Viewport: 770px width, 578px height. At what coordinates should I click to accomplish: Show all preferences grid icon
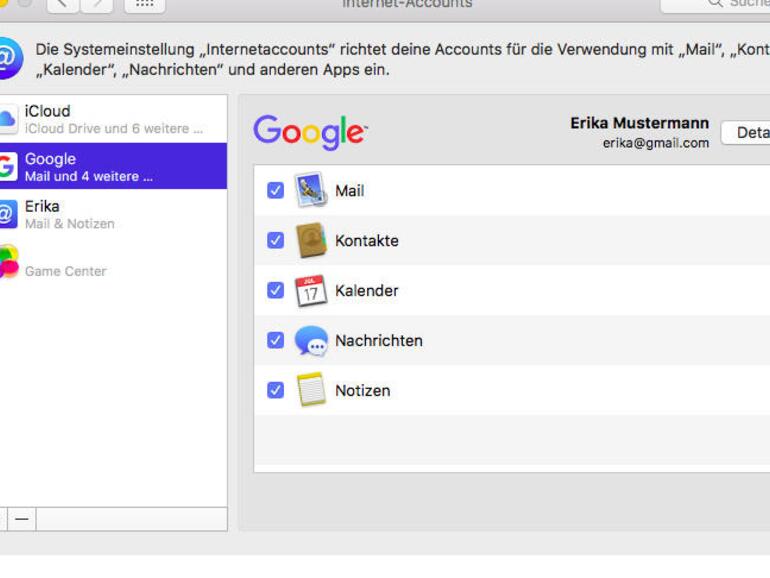pyautogui.click(x=144, y=5)
